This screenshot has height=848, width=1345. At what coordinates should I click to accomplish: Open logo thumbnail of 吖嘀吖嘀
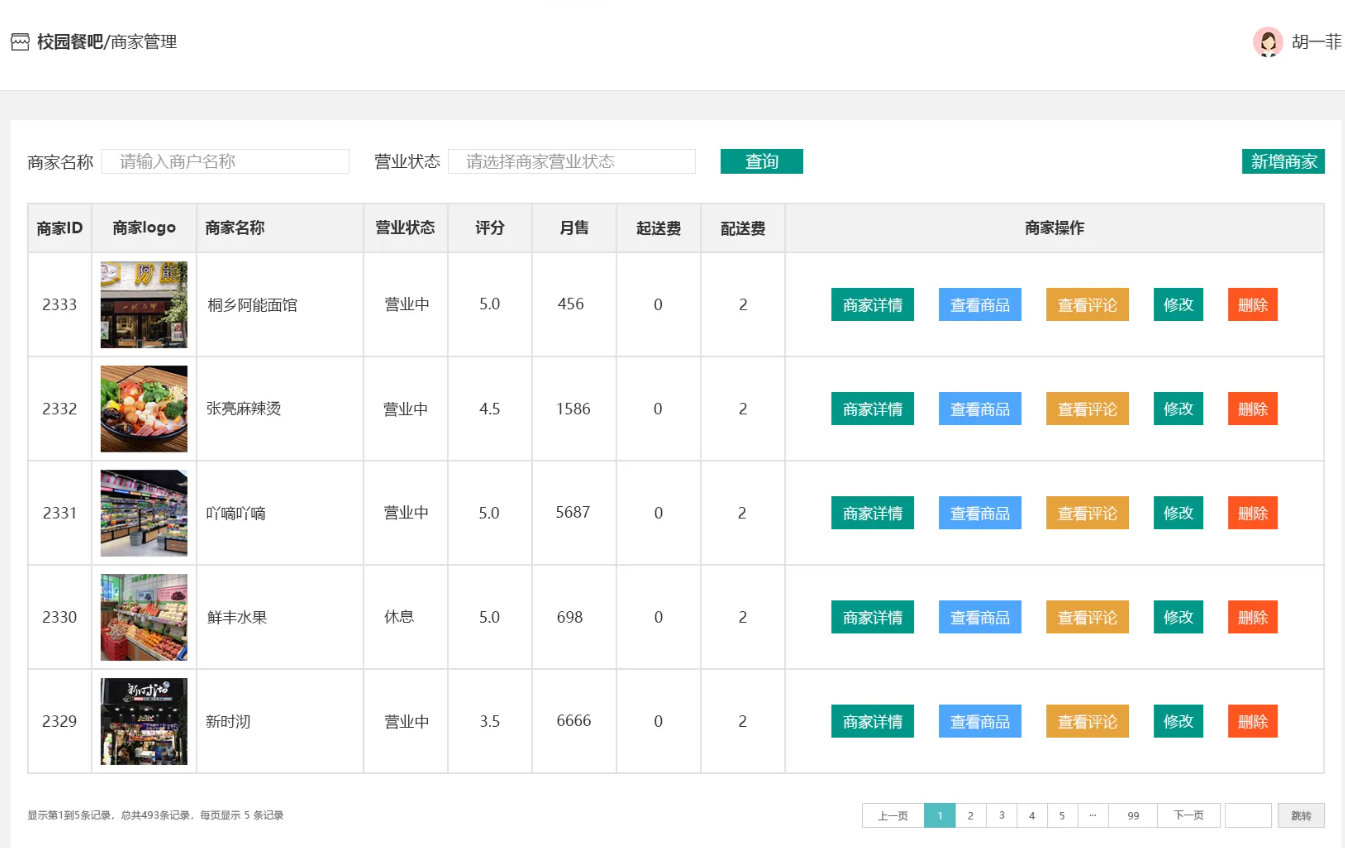pos(144,513)
